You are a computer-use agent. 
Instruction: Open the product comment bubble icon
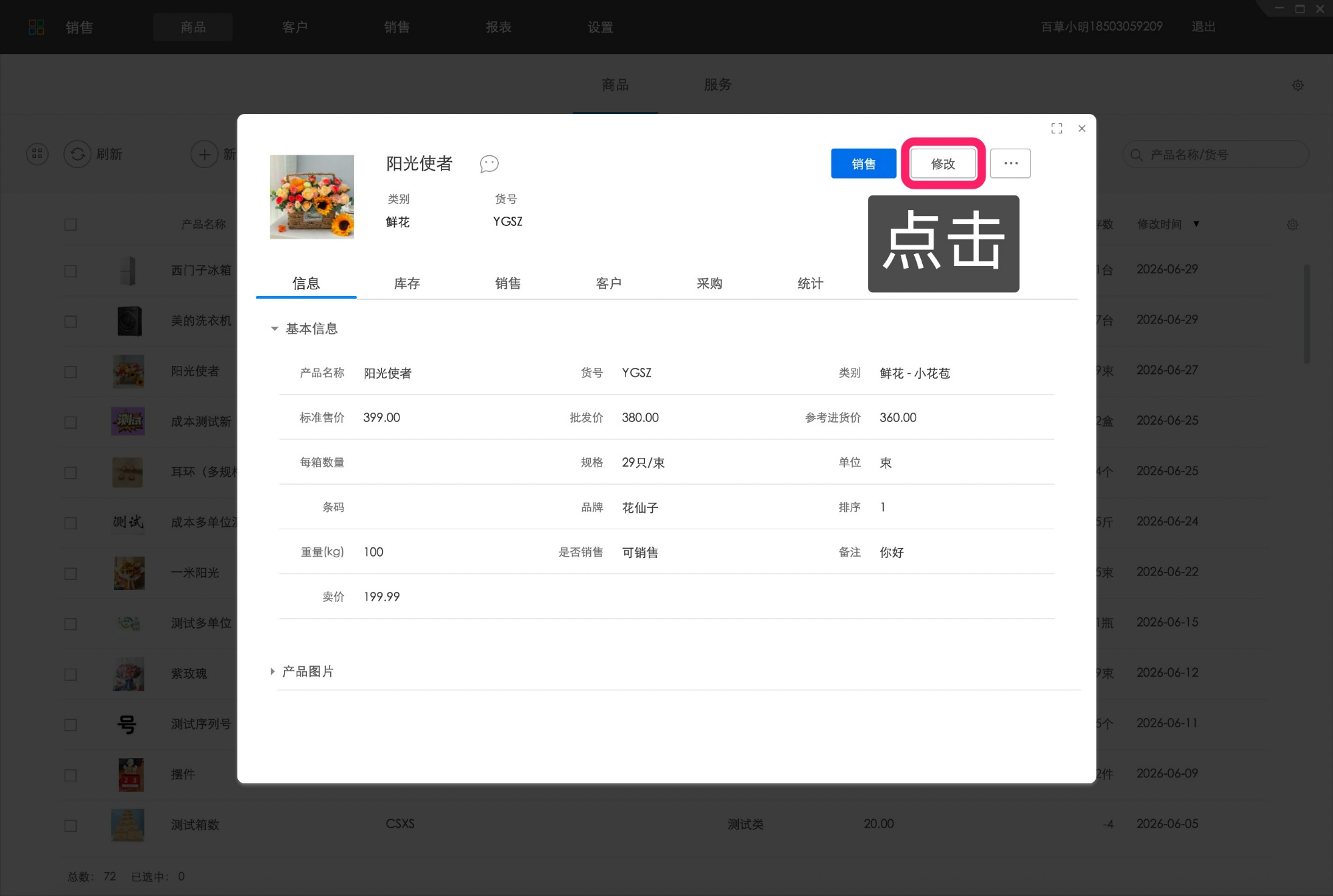tap(489, 163)
